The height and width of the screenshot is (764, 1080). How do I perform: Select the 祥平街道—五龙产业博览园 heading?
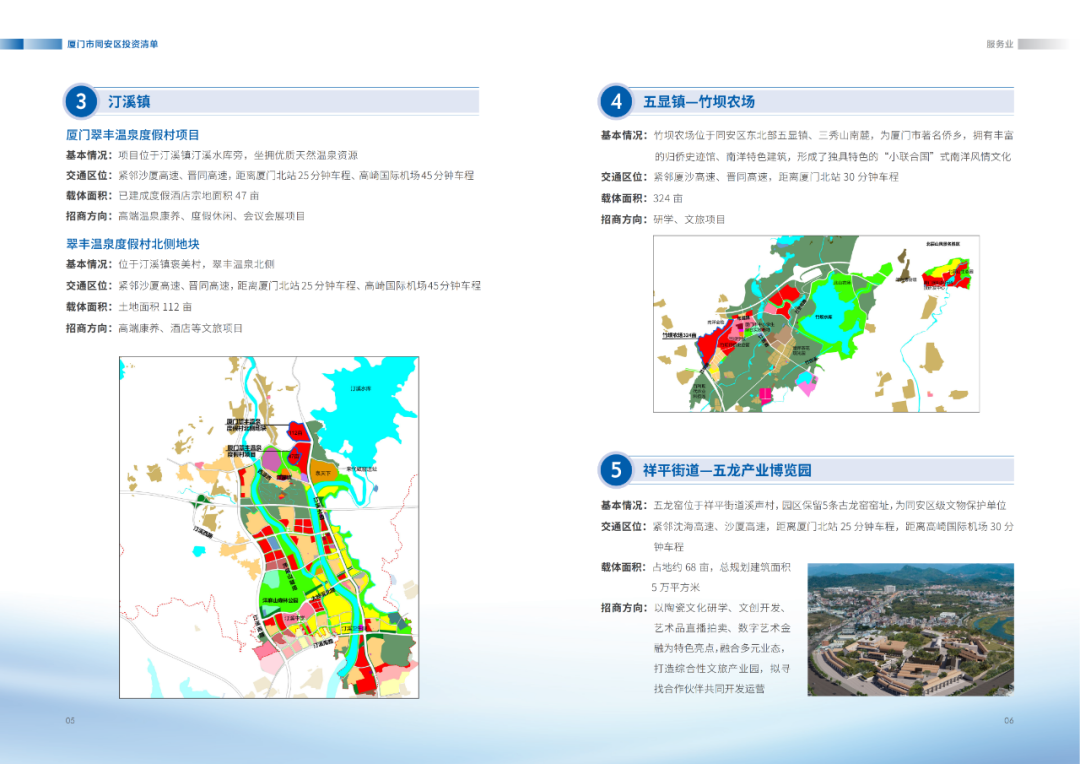pyautogui.click(x=726, y=470)
